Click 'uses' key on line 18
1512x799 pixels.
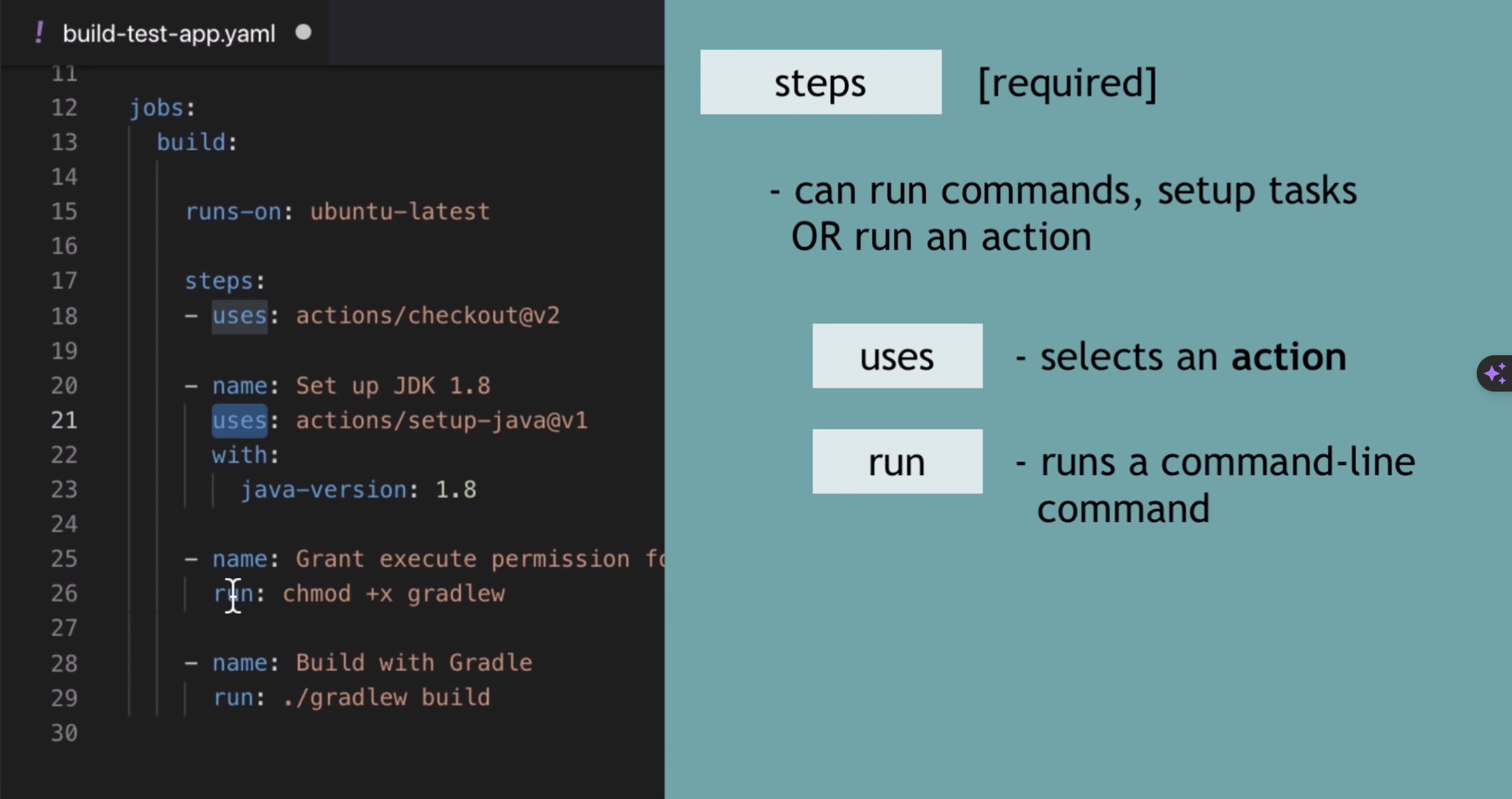(x=240, y=316)
